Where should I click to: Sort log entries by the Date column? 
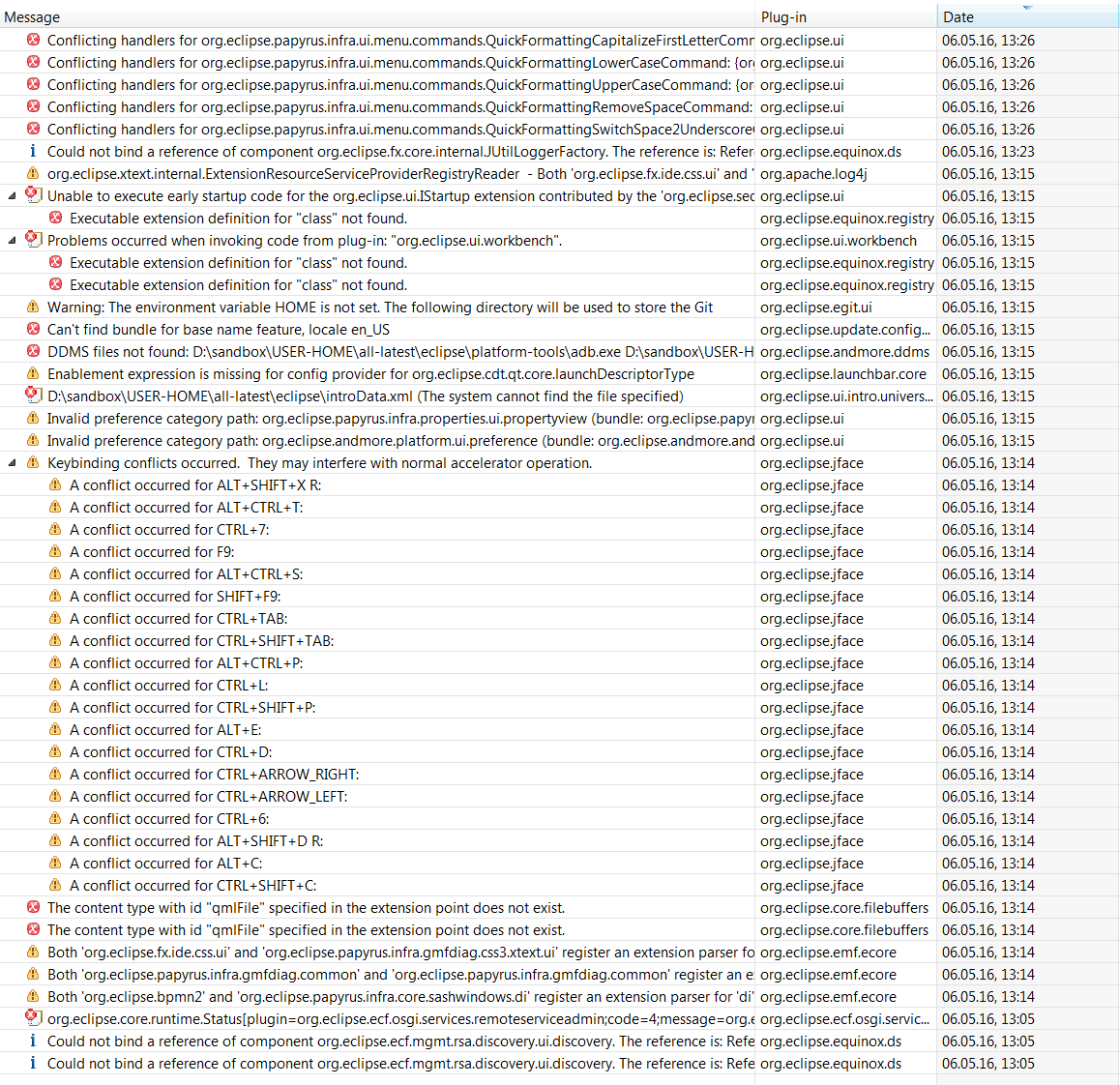[1028, 17]
